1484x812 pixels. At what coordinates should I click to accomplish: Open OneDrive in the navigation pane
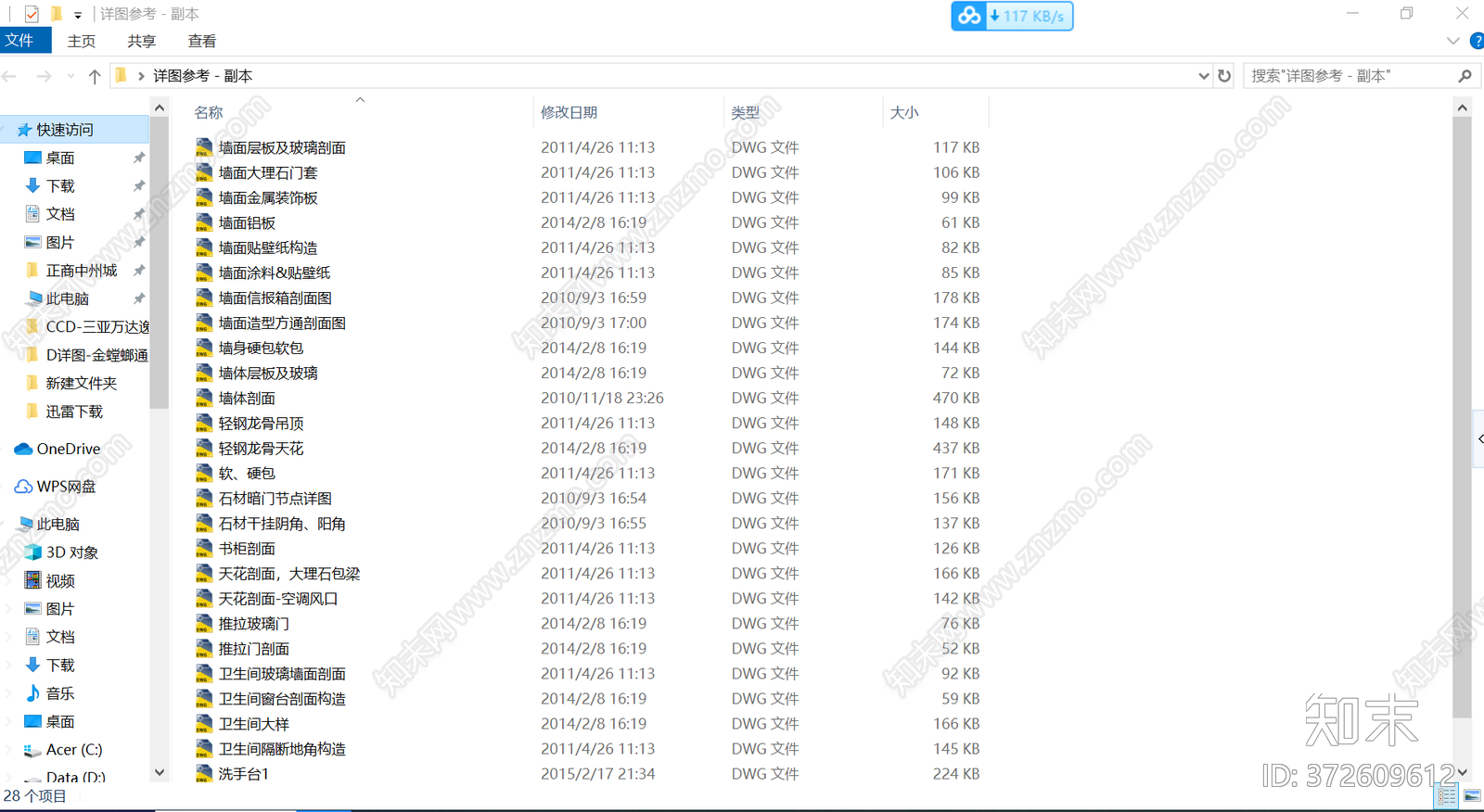pyautogui.click(x=68, y=449)
